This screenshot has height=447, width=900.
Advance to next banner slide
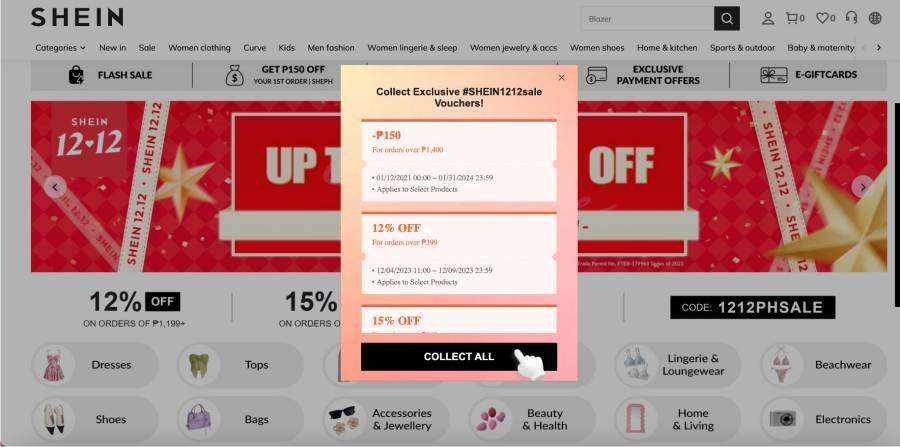click(862, 186)
